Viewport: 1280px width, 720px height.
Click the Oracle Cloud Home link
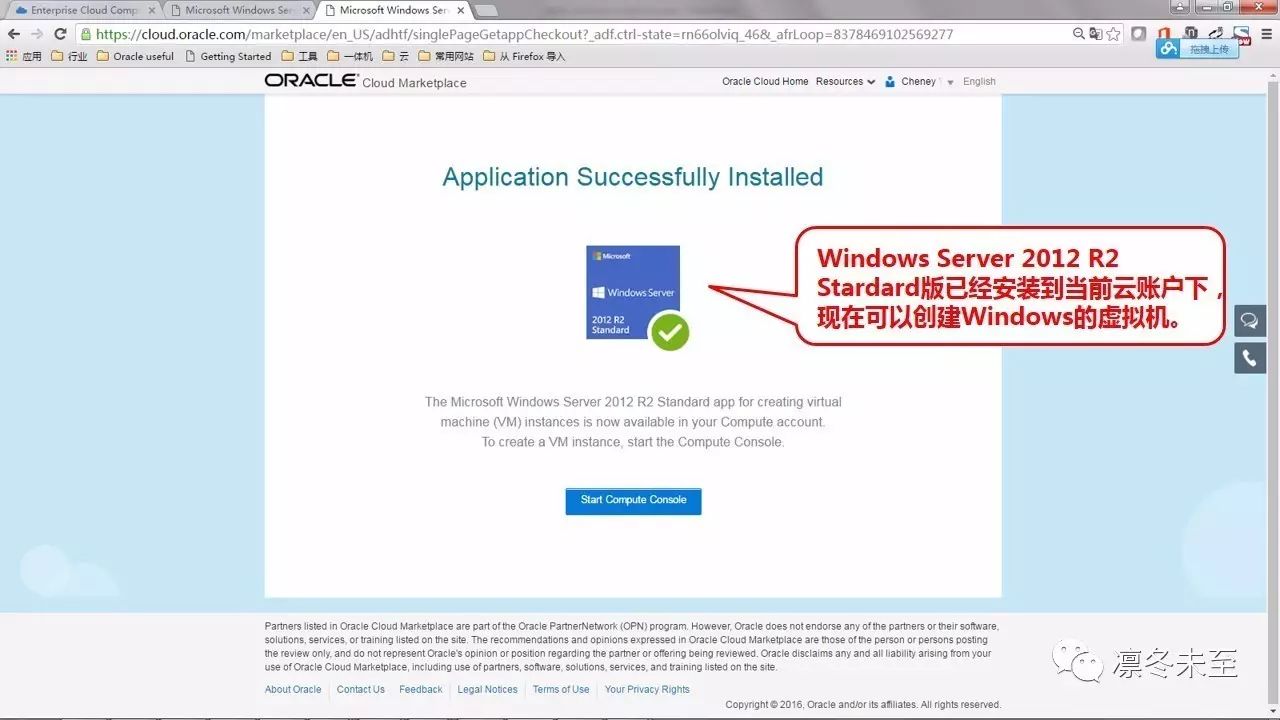(x=765, y=82)
